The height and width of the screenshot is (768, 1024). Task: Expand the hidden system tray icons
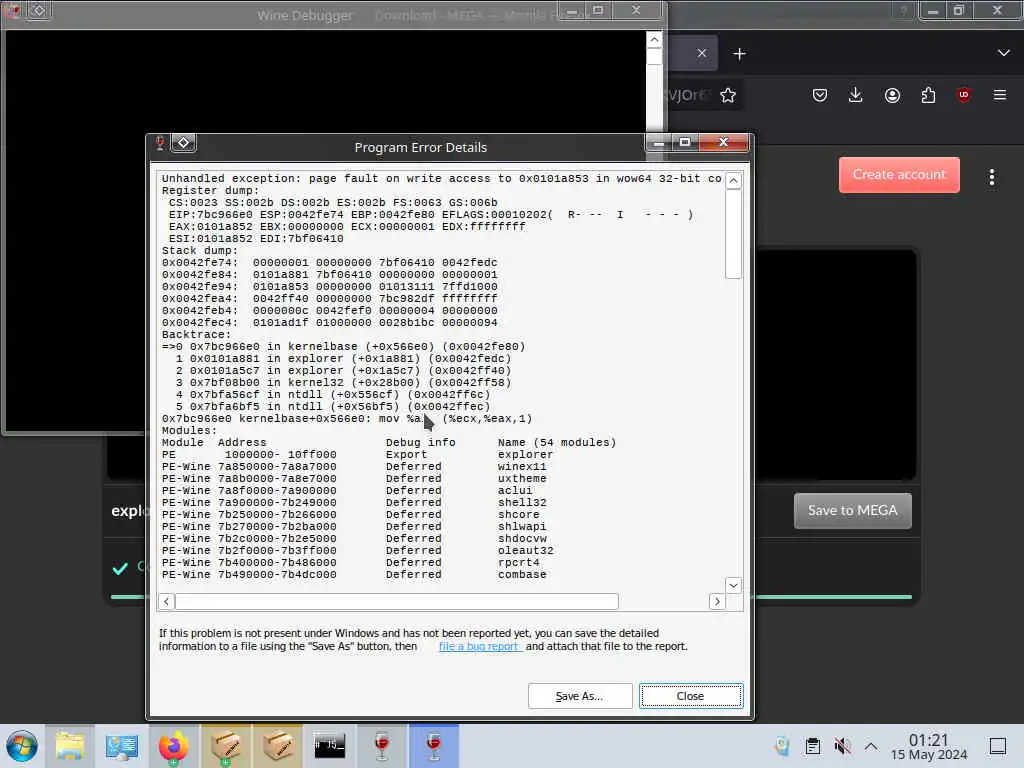click(x=871, y=746)
